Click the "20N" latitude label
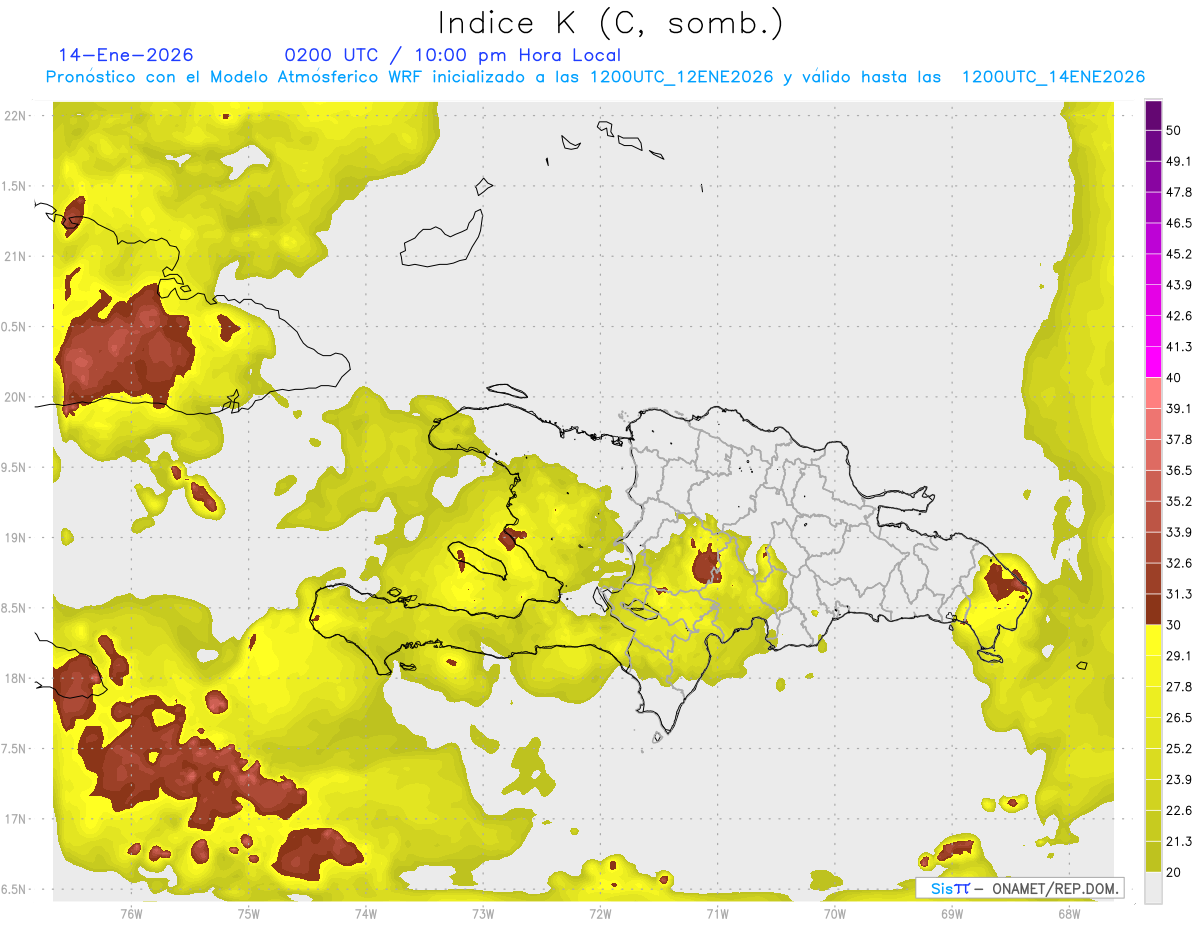This screenshot has width=1200, height=927. click(17, 397)
